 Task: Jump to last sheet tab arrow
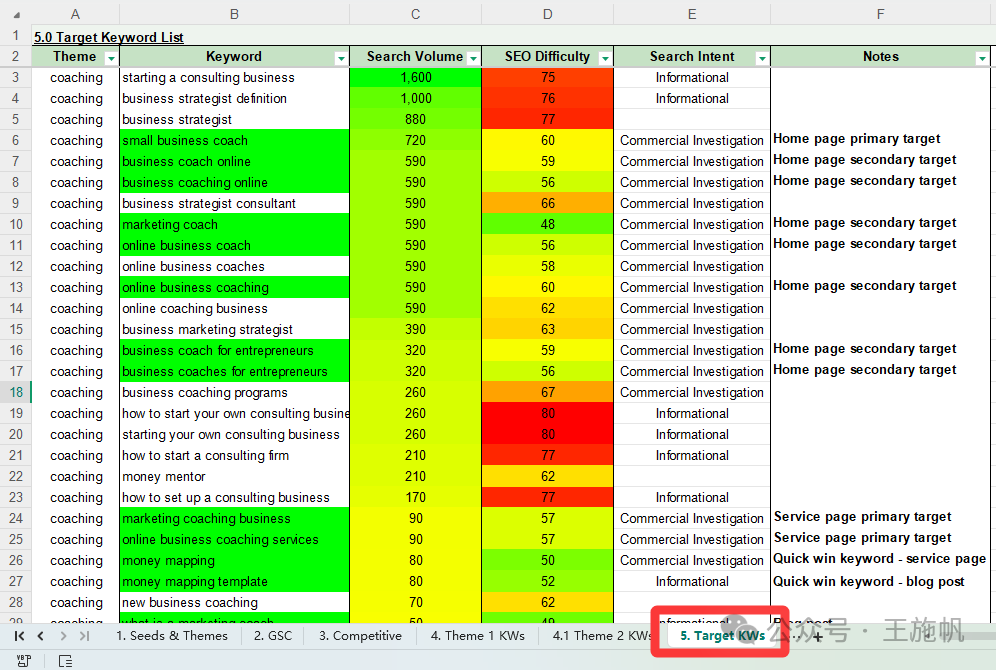pyautogui.click(x=84, y=636)
